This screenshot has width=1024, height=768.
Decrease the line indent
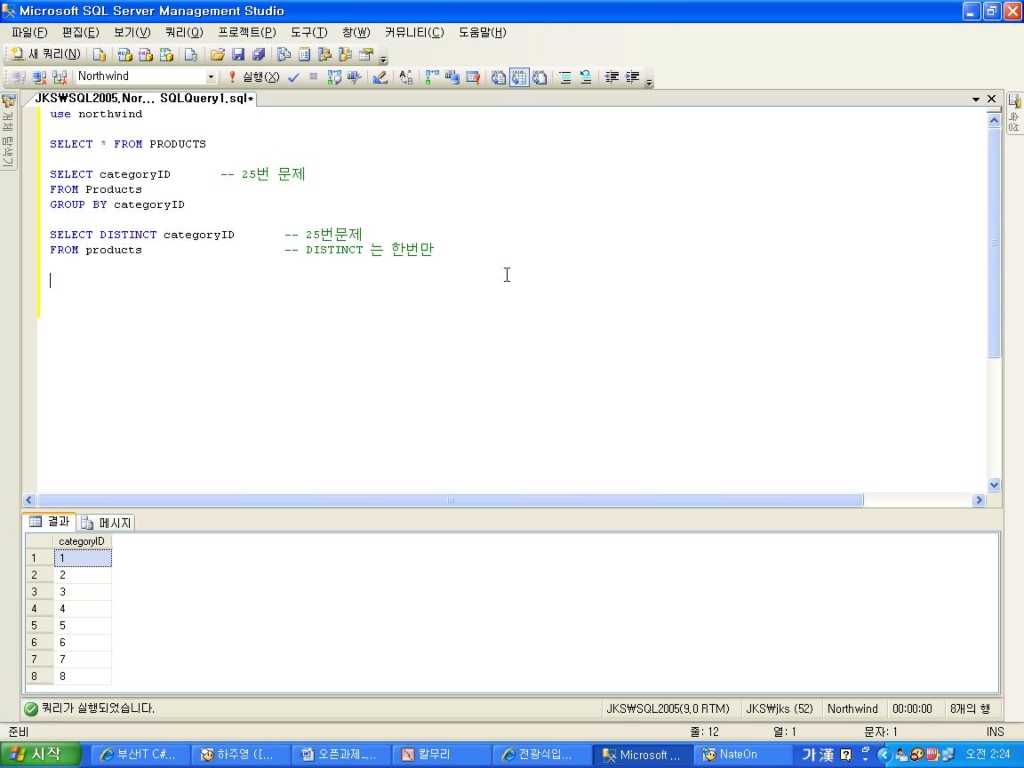(x=612, y=77)
